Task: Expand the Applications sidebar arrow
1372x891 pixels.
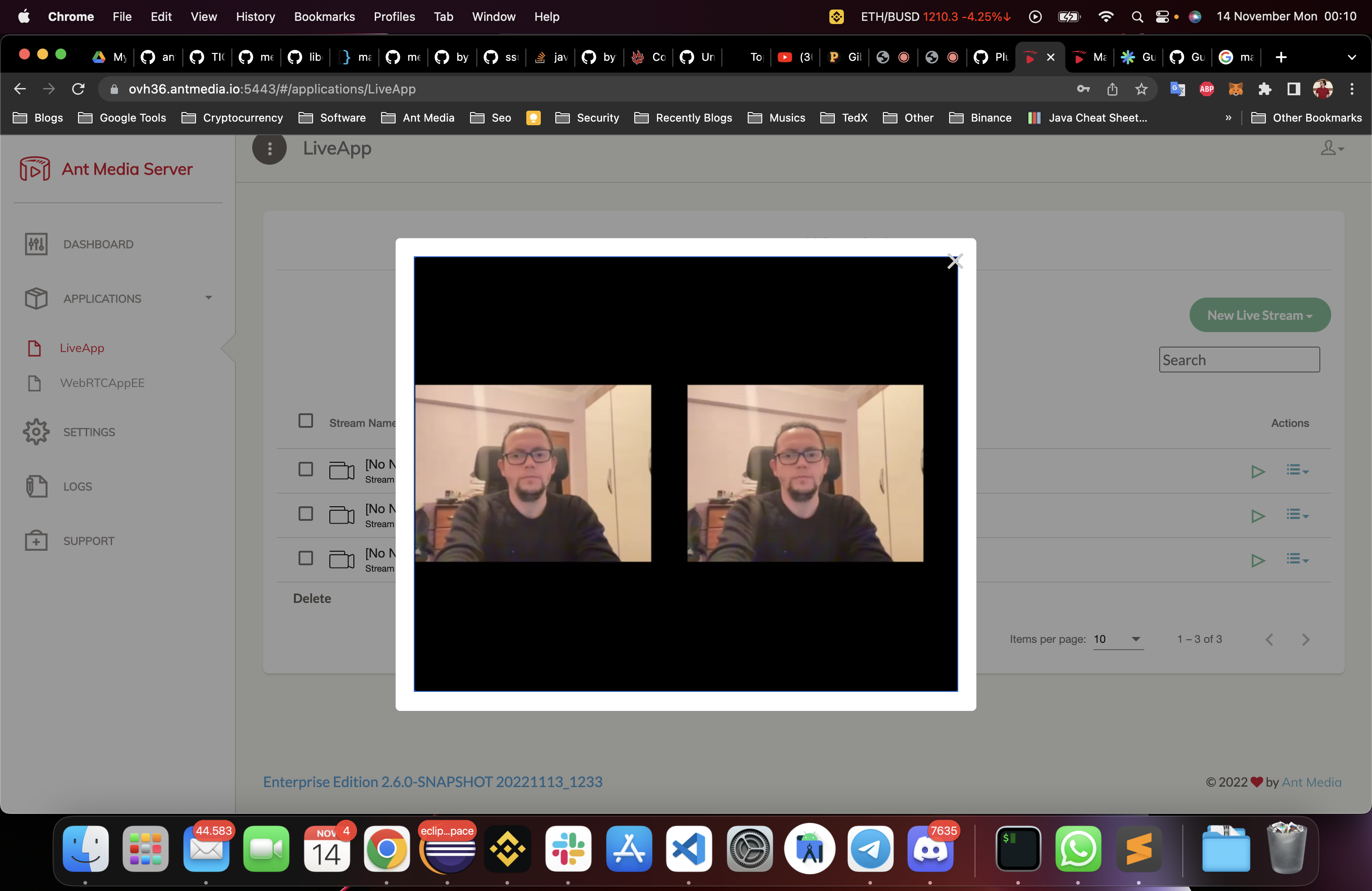Action: (208, 298)
